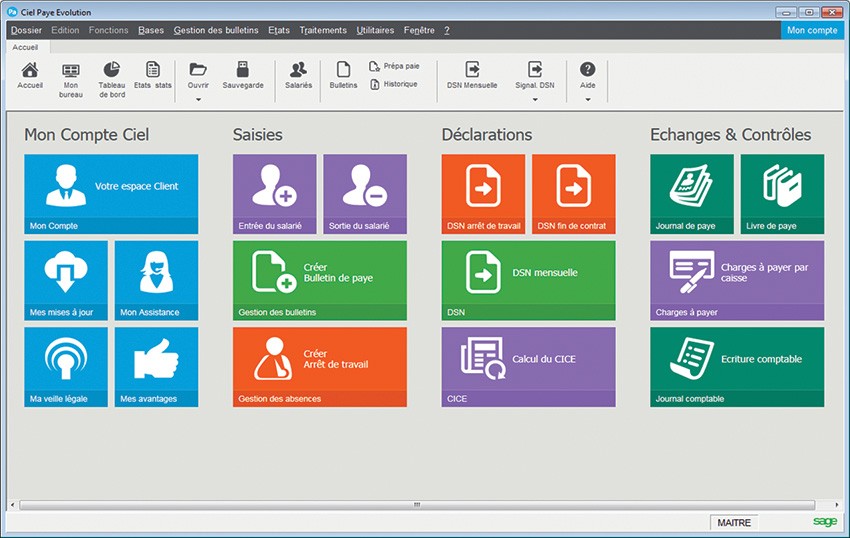Screen dimensions: 850x538
Task: Click the Bulletins document icon
Action: pos(343,70)
